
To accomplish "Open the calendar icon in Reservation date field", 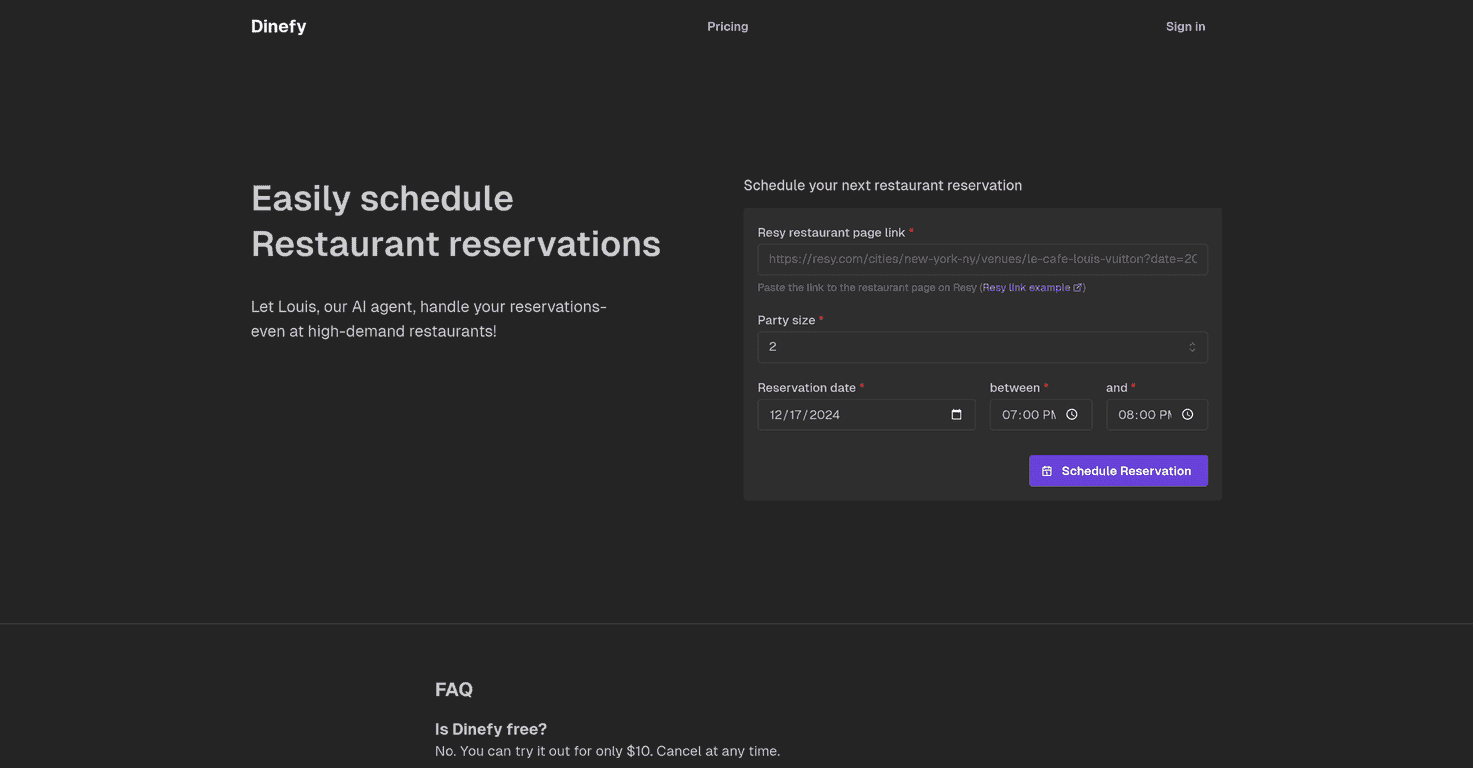I will [957, 414].
